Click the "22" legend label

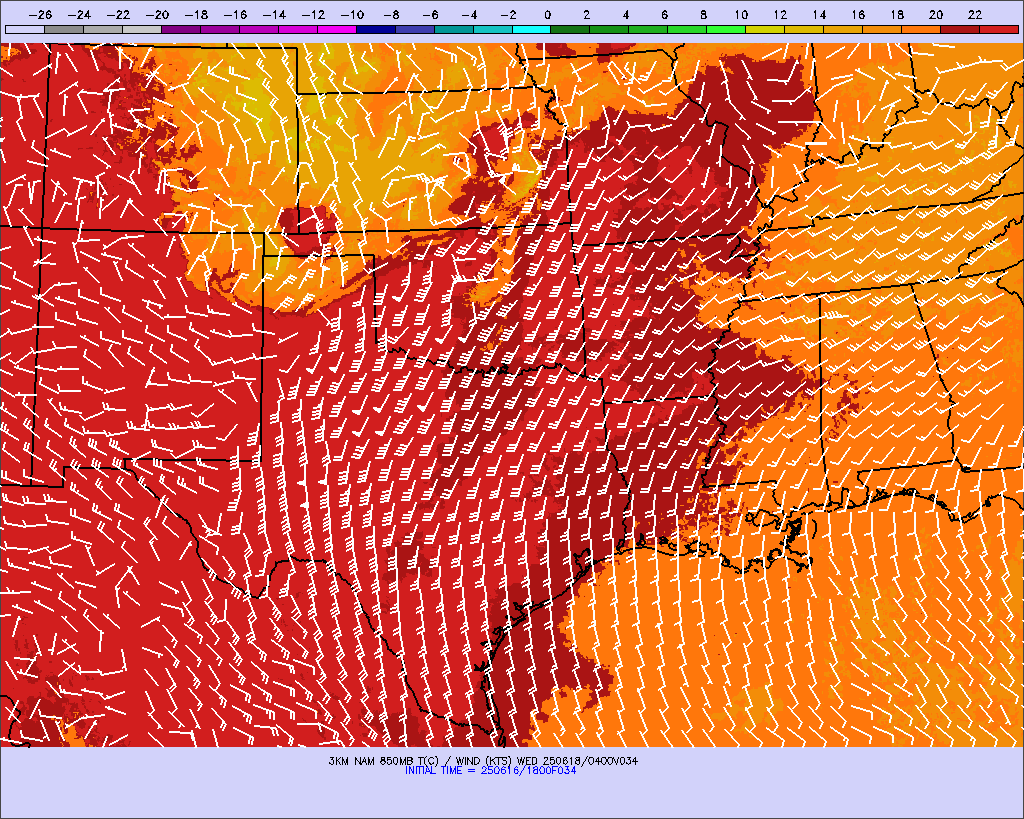point(974,14)
